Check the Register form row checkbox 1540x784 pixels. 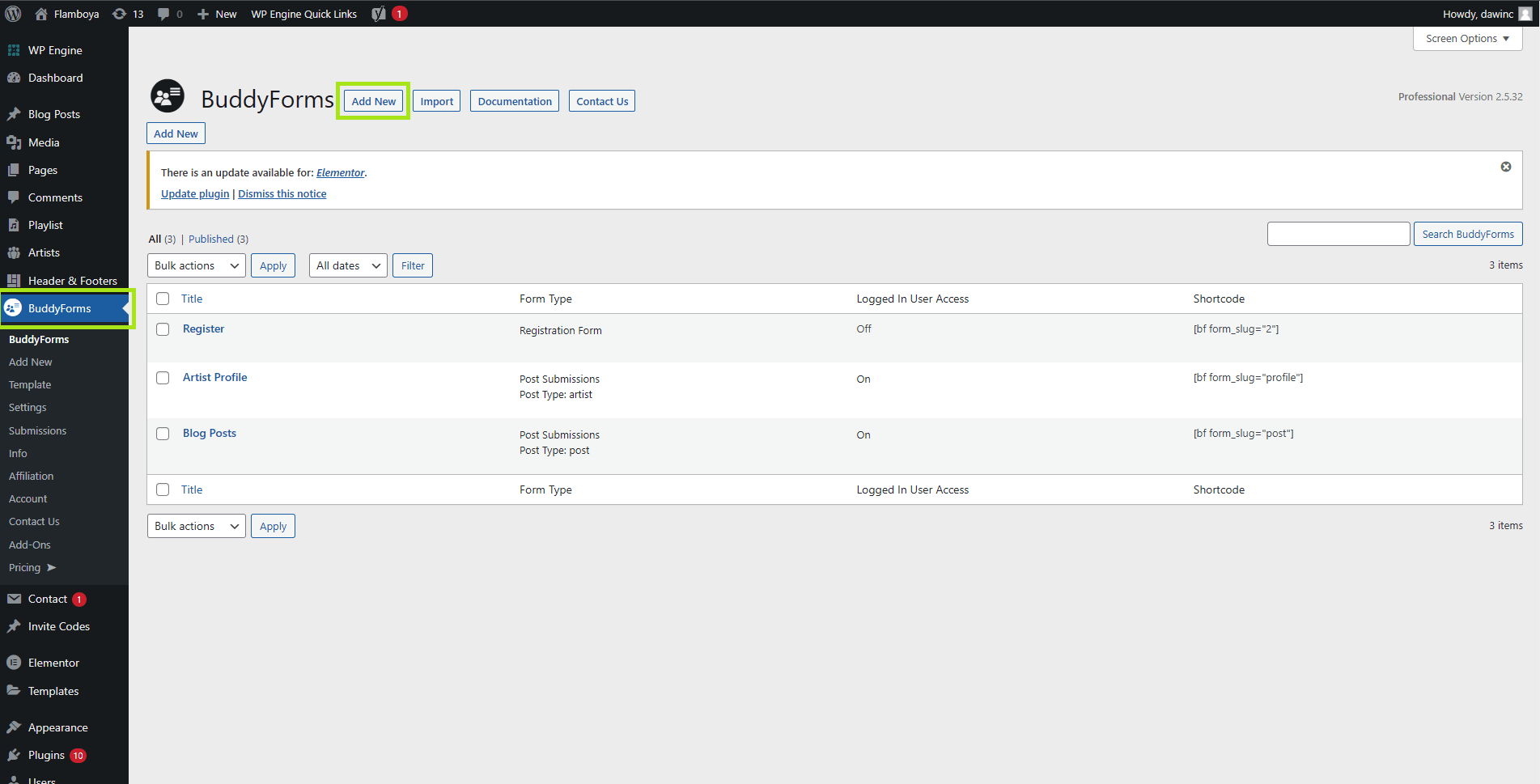point(163,329)
